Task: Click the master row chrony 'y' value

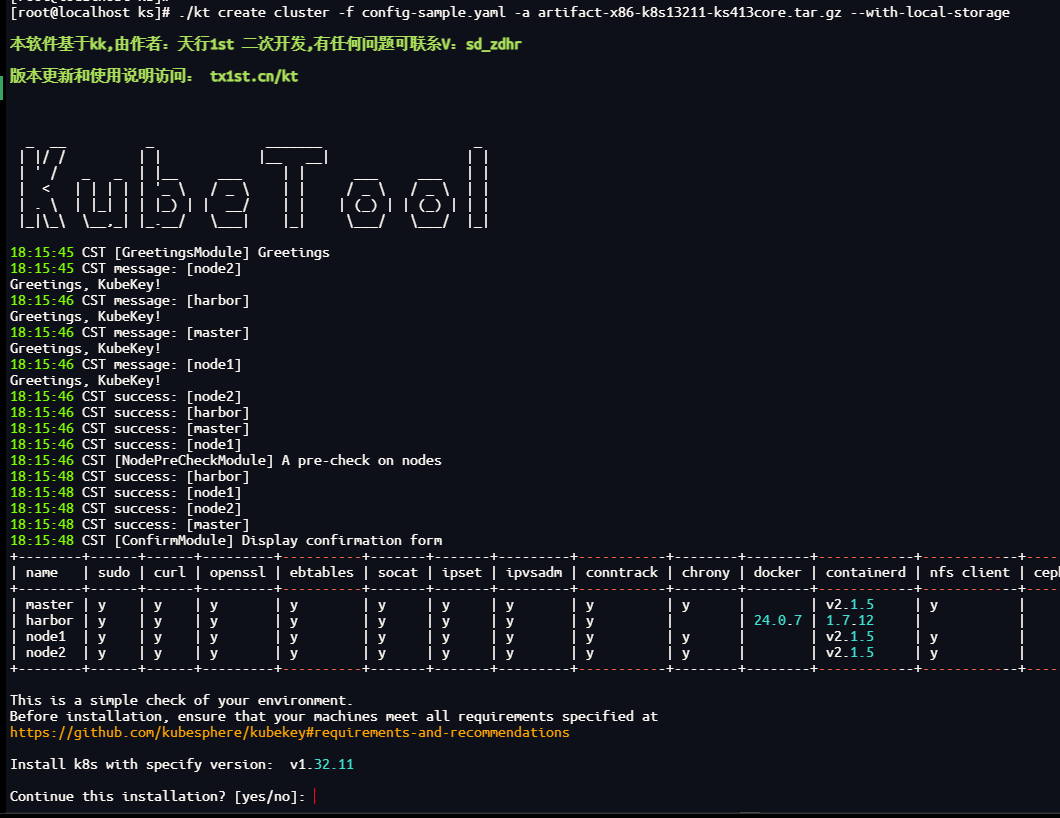Action: pyautogui.click(x=685, y=605)
